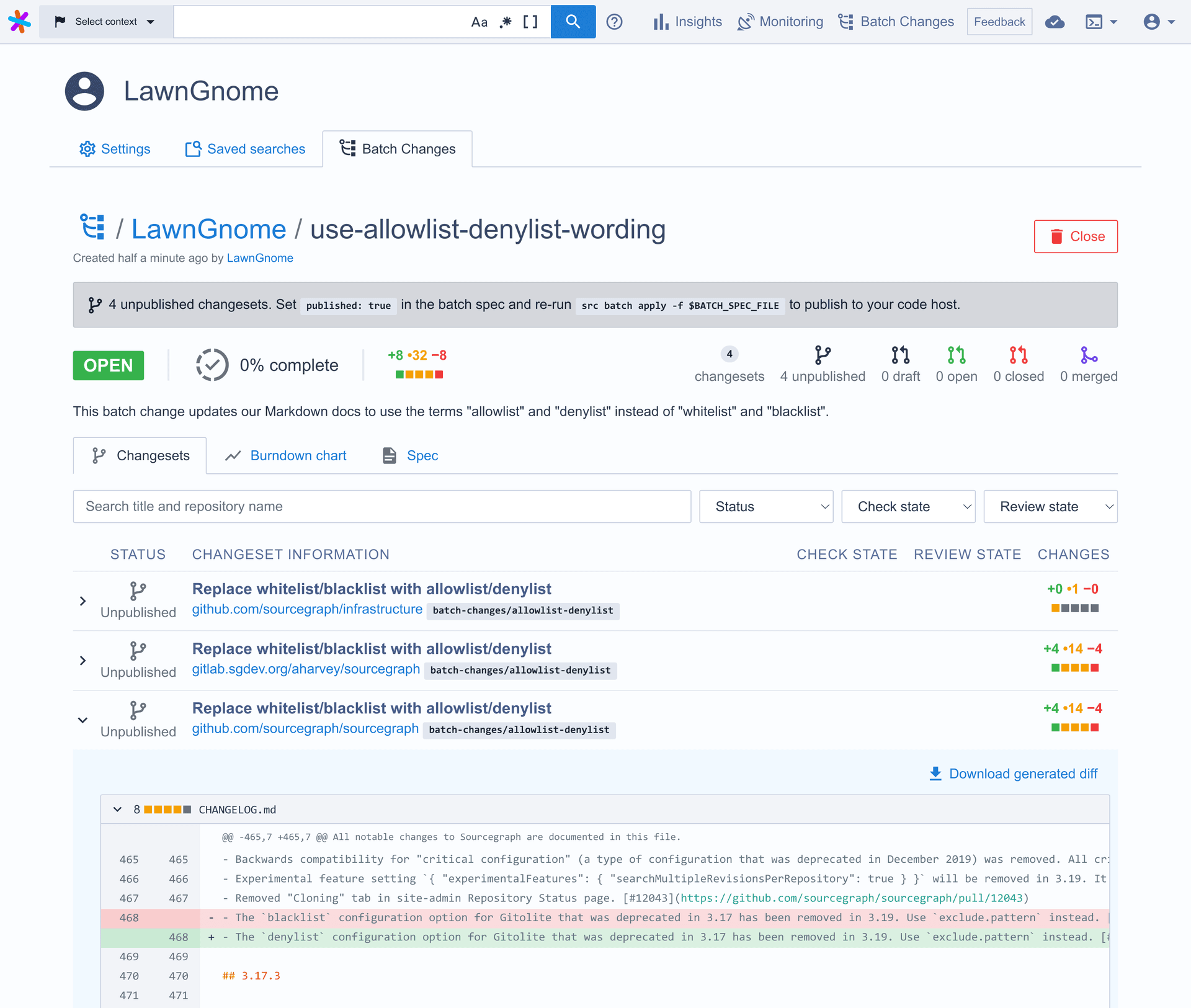The height and width of the screenshot is (1008, 1191).
Task: Click sourcegraph/sourcegraph row Unpublished branch icon
Action: (138, 710)
